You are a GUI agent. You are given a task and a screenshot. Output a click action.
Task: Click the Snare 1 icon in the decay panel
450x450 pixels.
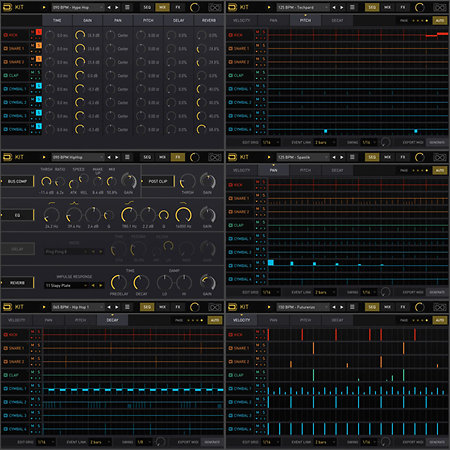click(5, 348)
